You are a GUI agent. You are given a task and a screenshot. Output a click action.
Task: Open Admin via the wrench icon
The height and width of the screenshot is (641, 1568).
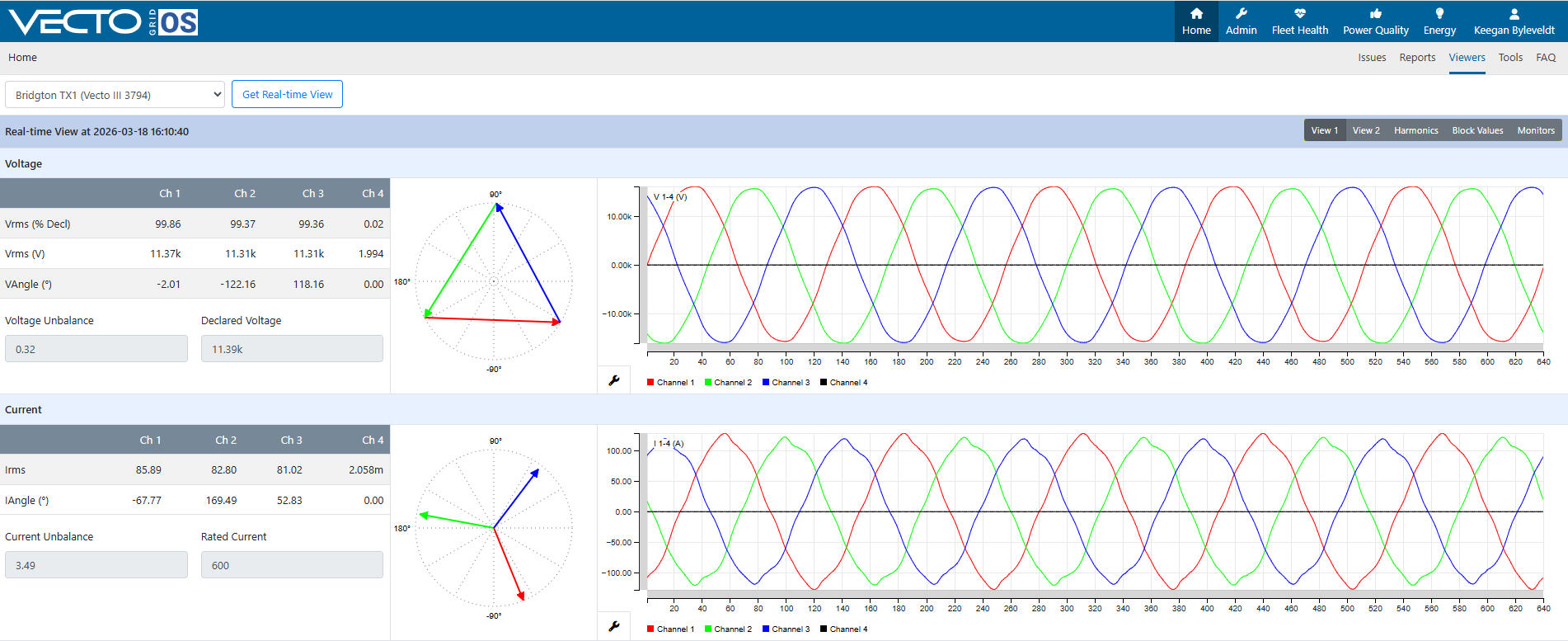(1241, 14)
